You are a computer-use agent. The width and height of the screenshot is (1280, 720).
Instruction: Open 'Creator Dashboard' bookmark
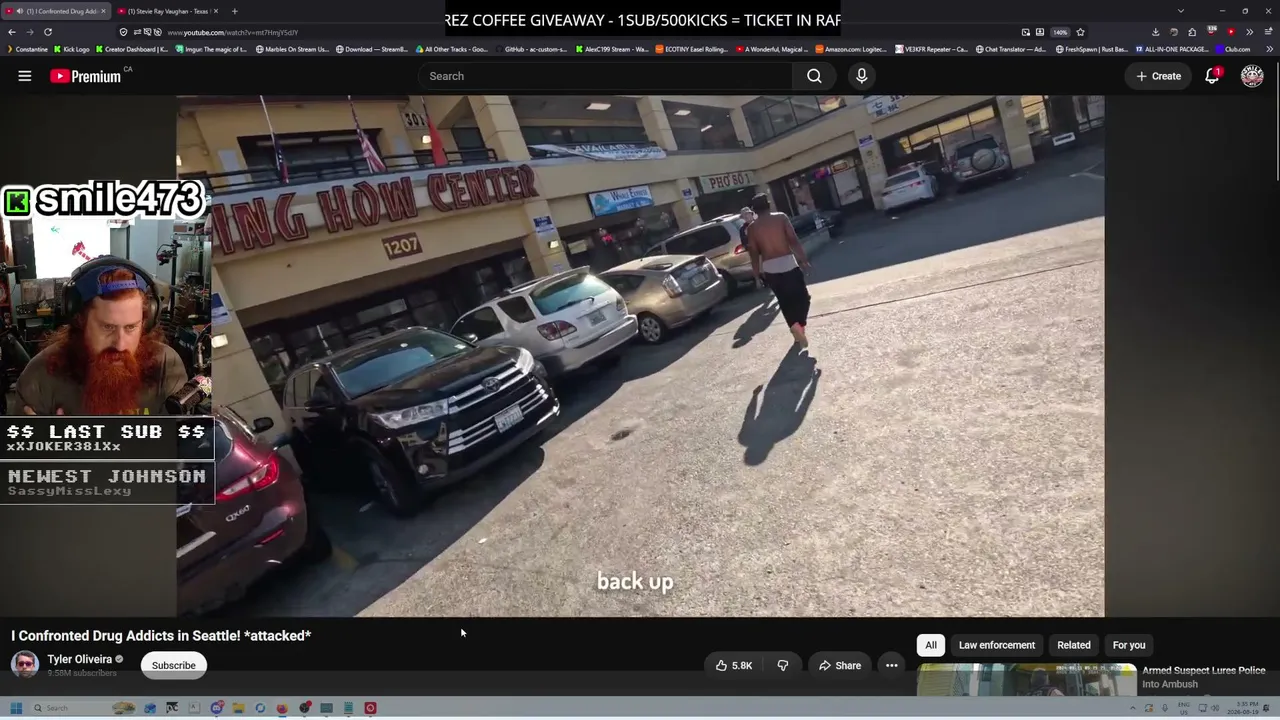pos(130,49)
